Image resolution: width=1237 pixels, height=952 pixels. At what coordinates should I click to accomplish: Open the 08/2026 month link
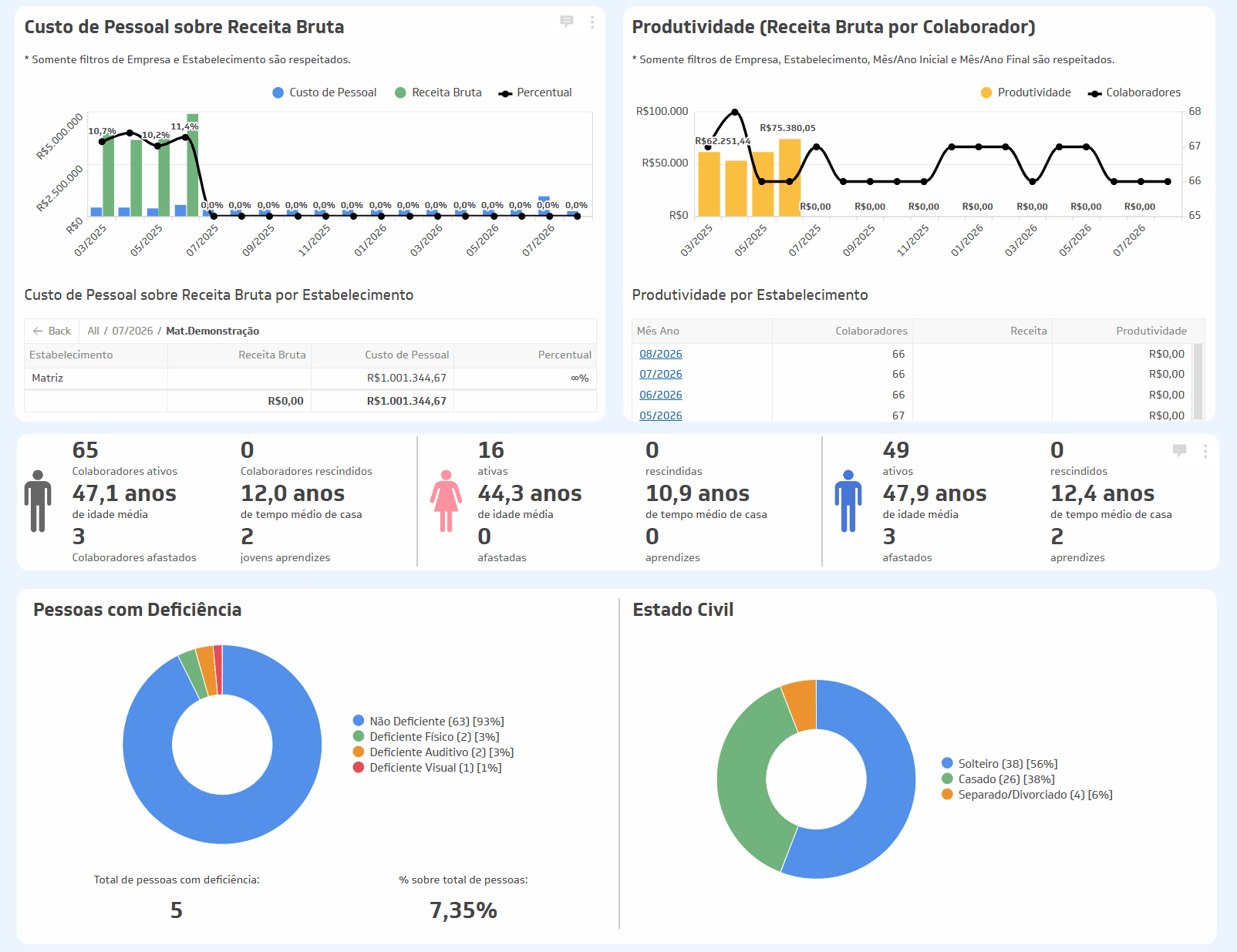(x=661, y=354)
